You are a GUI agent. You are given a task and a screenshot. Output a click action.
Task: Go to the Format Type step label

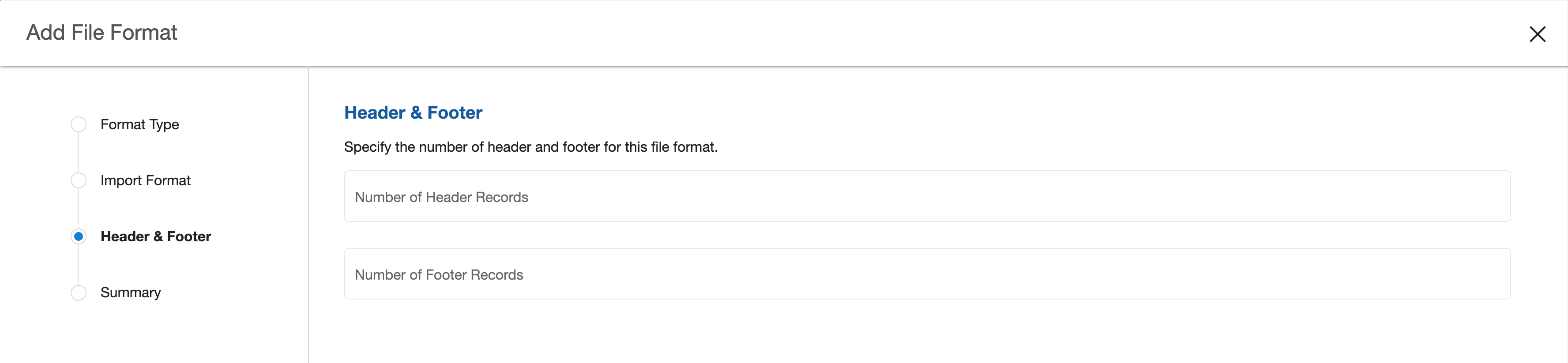(x=139, y=125)
